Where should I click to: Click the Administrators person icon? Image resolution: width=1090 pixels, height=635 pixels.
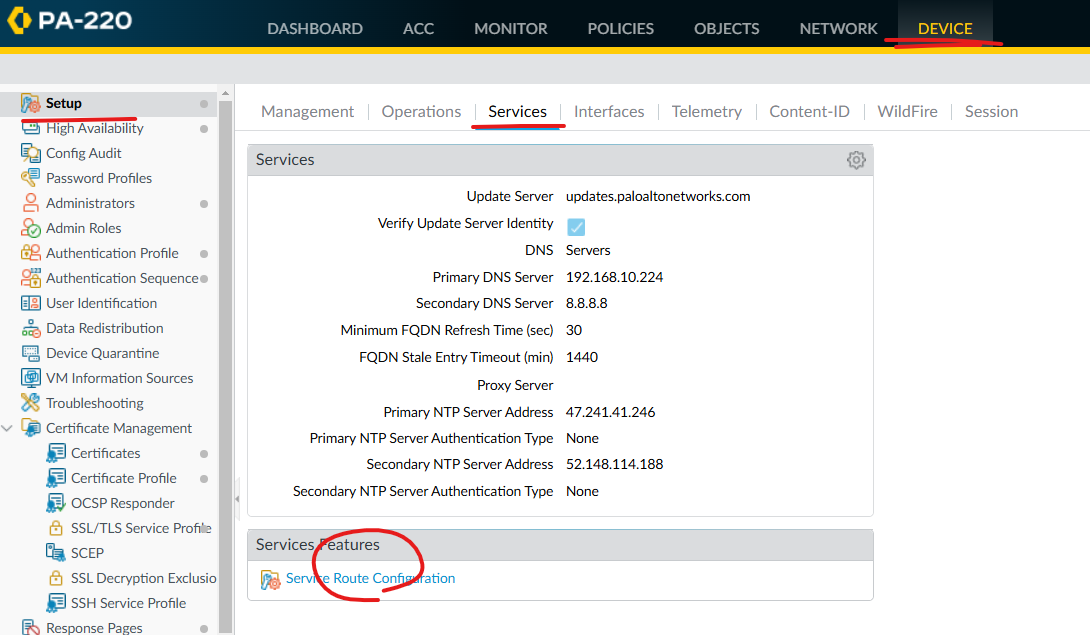click(x=31, y=203)
